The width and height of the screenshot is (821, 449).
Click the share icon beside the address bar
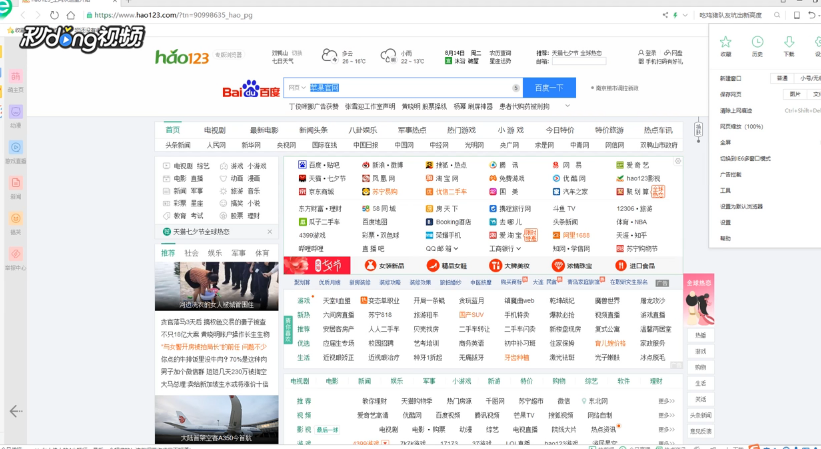tap(665, 15)
